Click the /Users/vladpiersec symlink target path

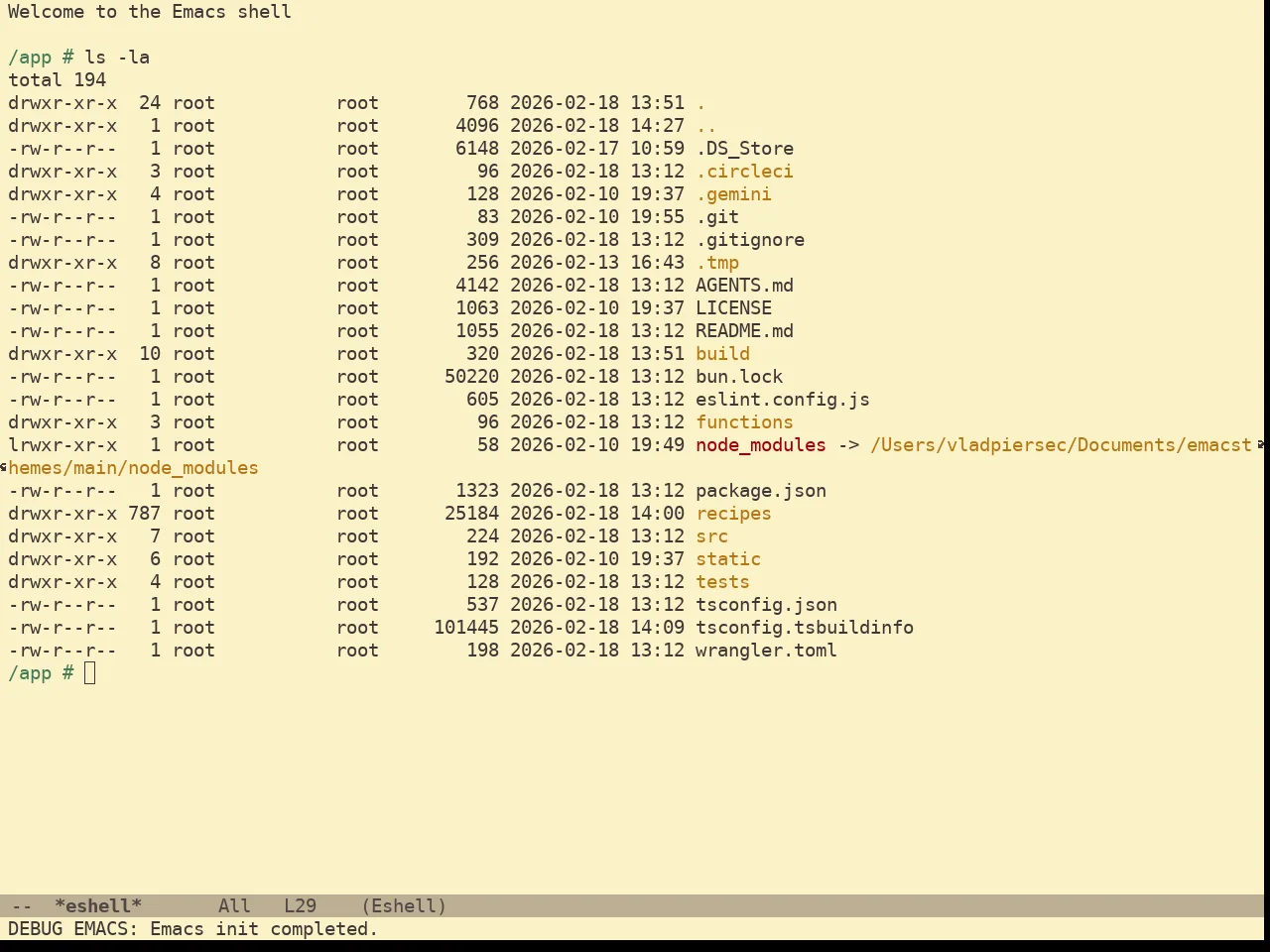(1061, 445)
